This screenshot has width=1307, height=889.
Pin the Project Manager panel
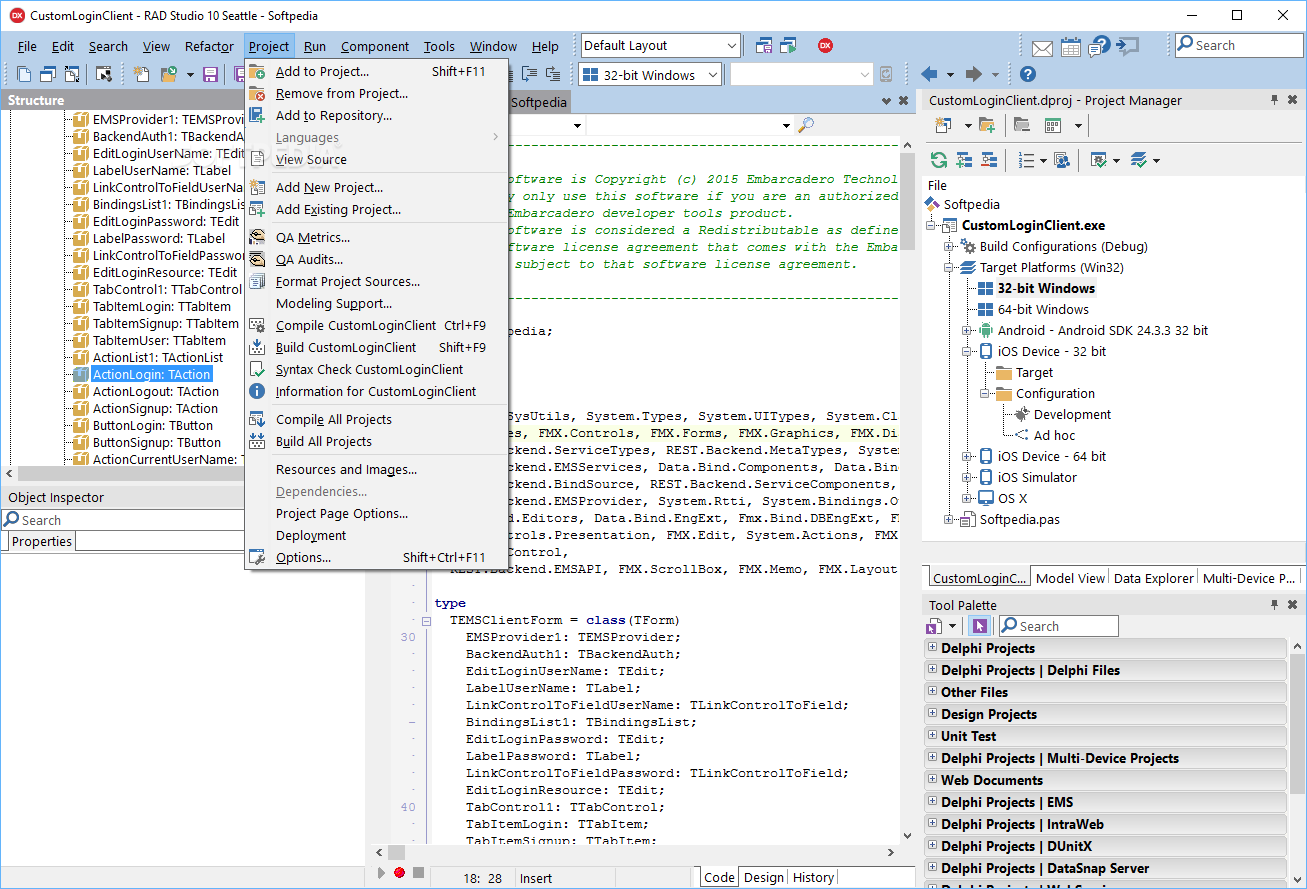(1274, 100)
